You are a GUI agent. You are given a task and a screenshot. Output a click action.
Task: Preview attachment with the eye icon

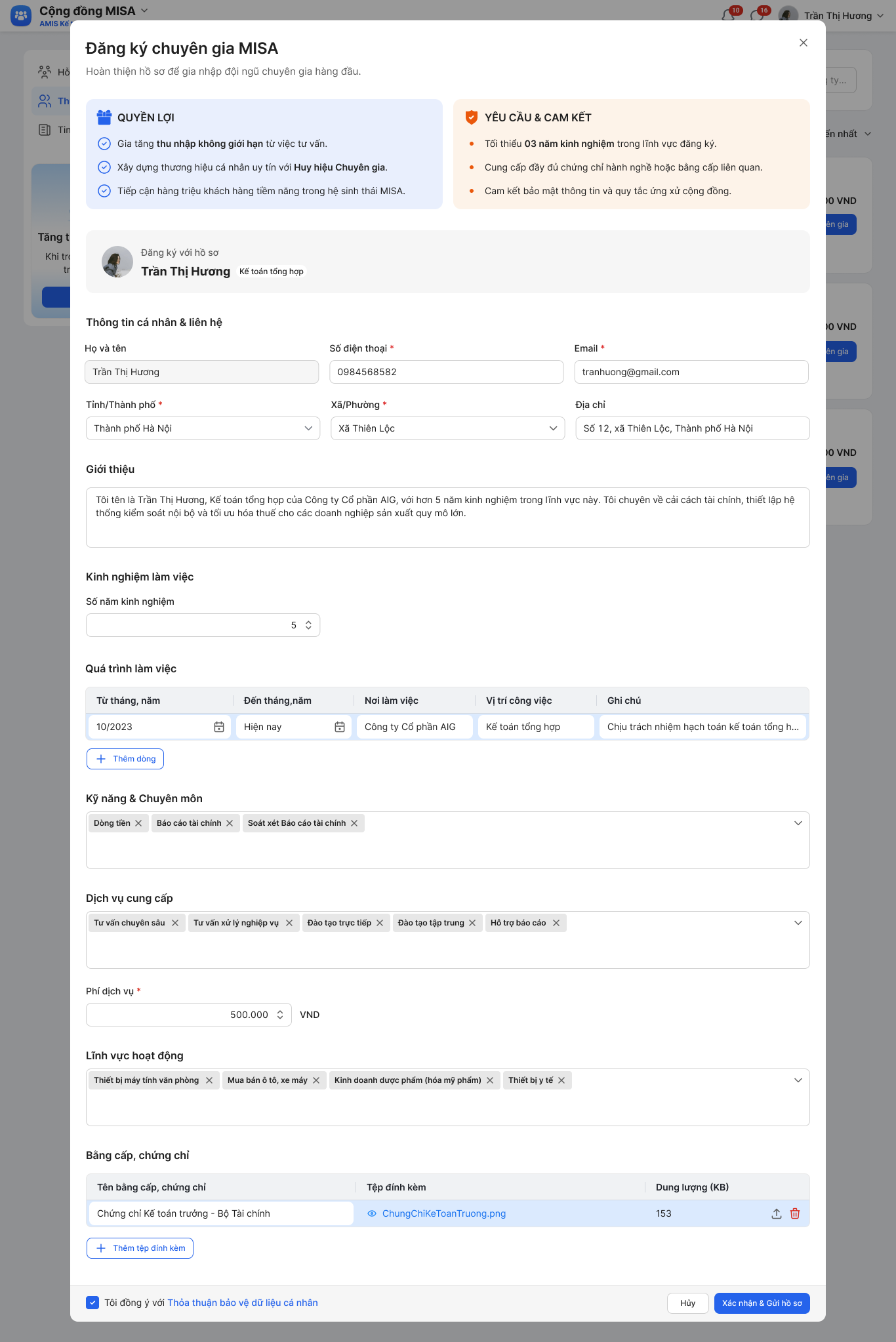click(x=372, y=1213)
